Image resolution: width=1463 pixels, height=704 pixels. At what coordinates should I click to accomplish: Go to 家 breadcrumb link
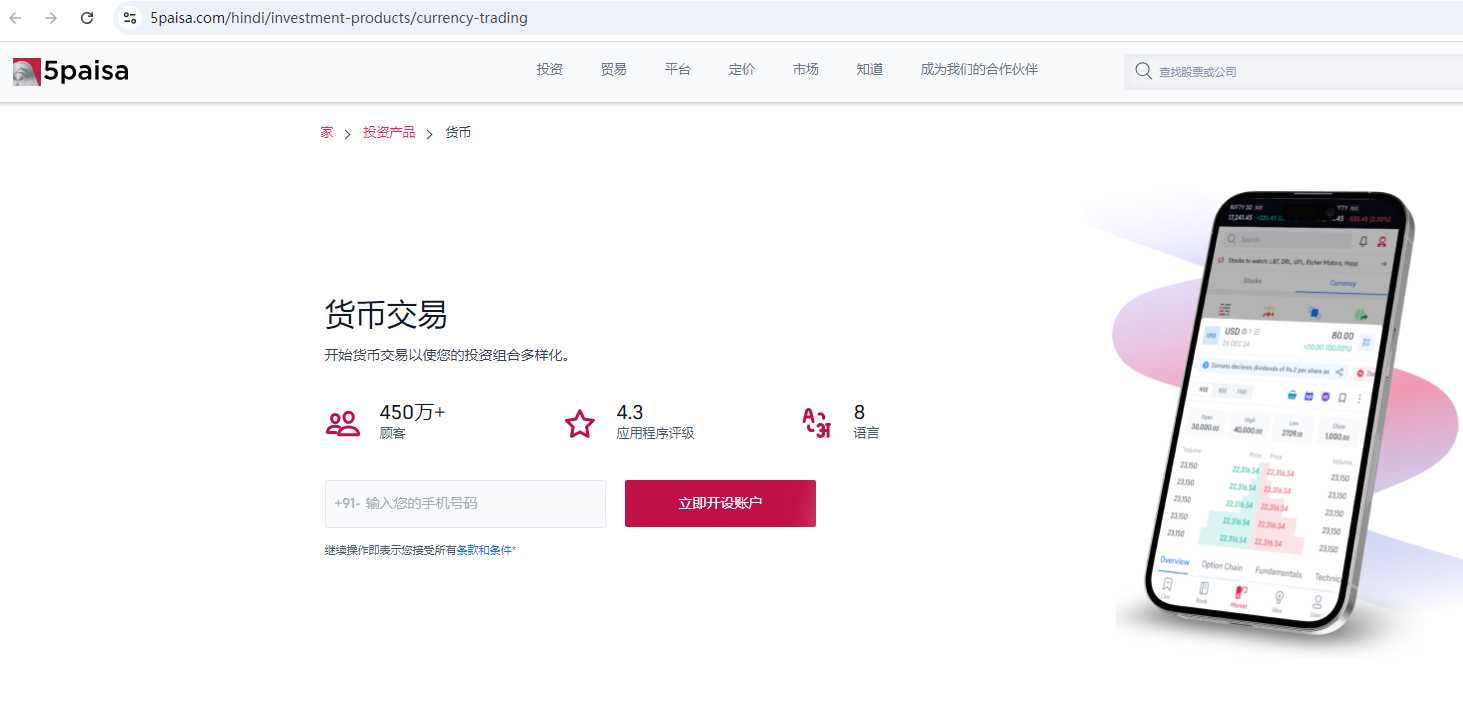tap(327, 132)
